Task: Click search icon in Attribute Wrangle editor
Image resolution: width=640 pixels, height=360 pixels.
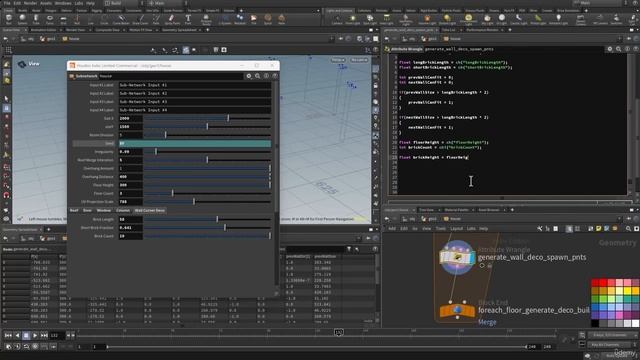Action: coord(618,49)
